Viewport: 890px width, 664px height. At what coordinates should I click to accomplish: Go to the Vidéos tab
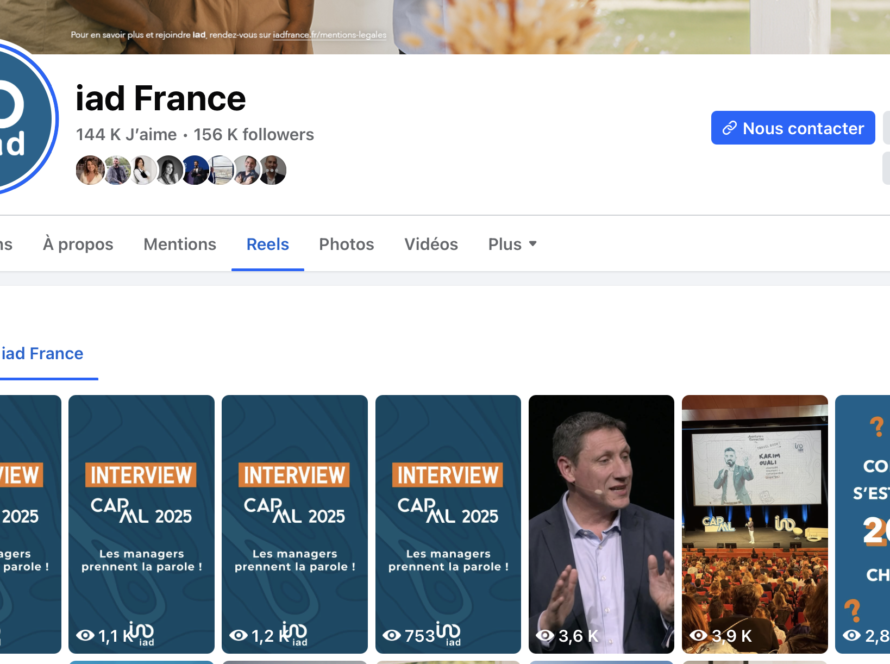pyautogui.click(x=431, y=244)
